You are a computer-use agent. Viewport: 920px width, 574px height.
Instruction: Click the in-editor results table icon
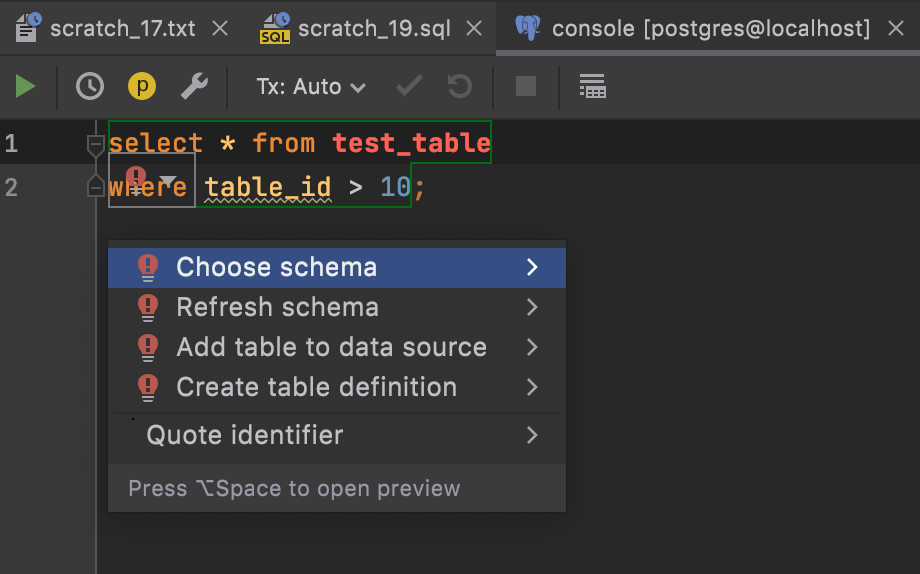(593, 86)
